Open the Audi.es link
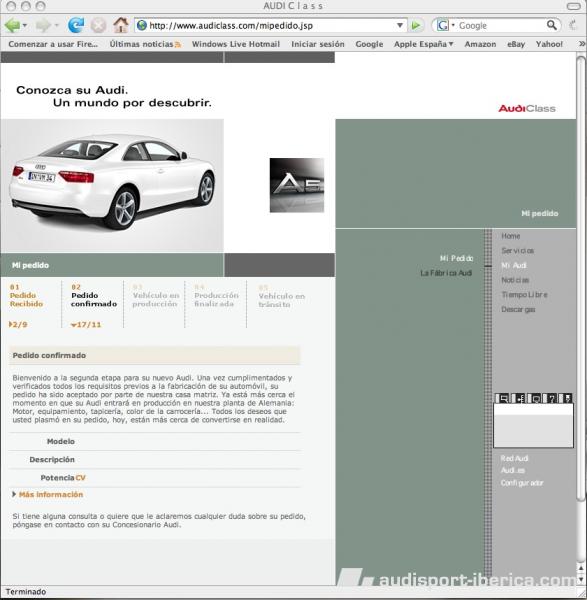This screenshot has height=600, width=587. click(513, 470)
